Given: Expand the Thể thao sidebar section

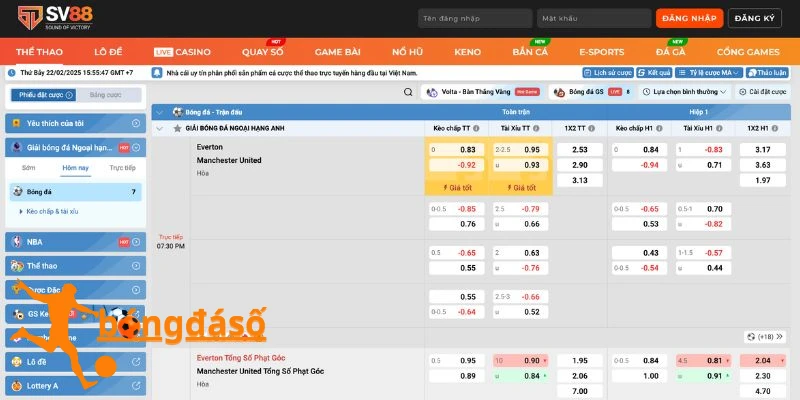Looking at the screenshot, I should coord(136,266).
